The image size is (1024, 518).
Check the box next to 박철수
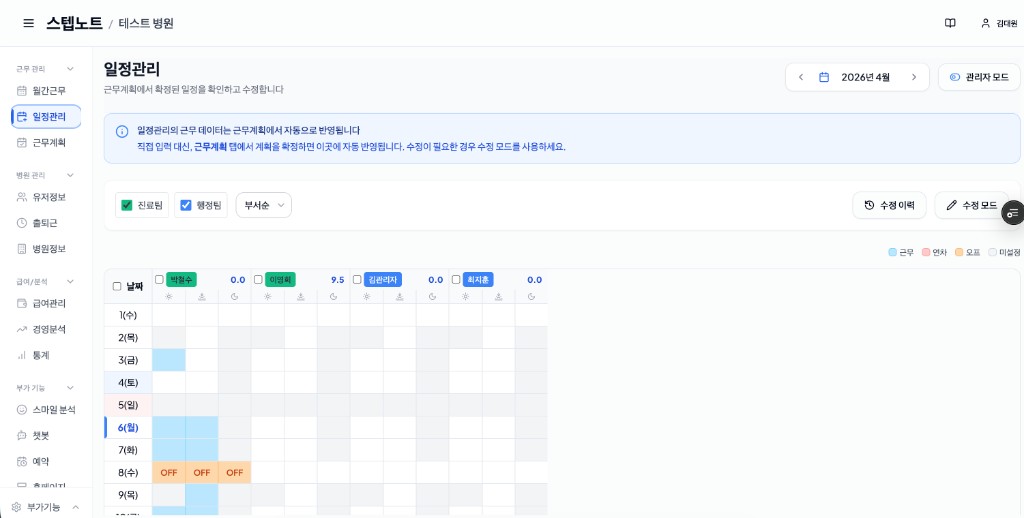point(159,280)
